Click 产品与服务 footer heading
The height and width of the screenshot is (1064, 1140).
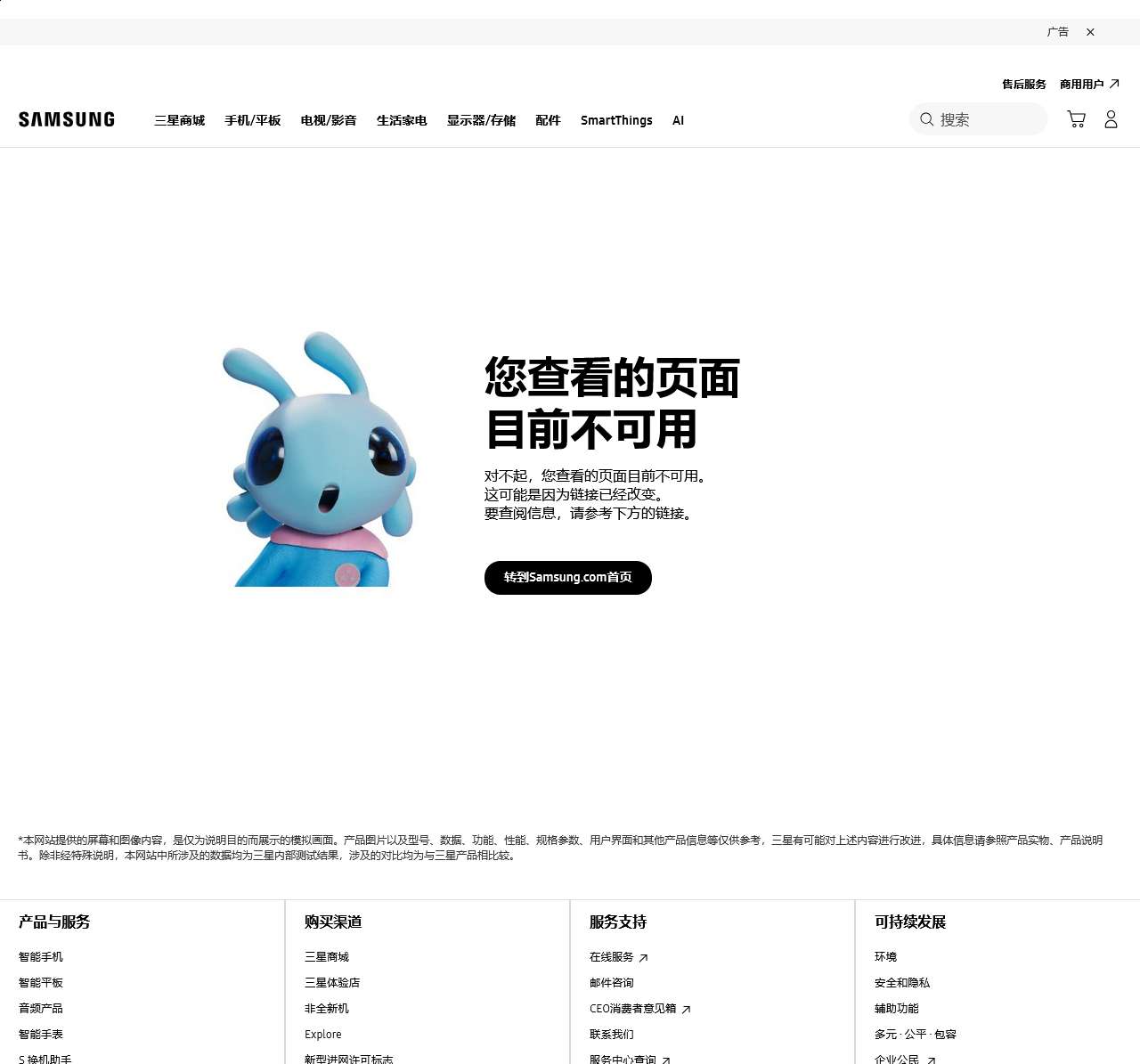click(x=54, y=922)
